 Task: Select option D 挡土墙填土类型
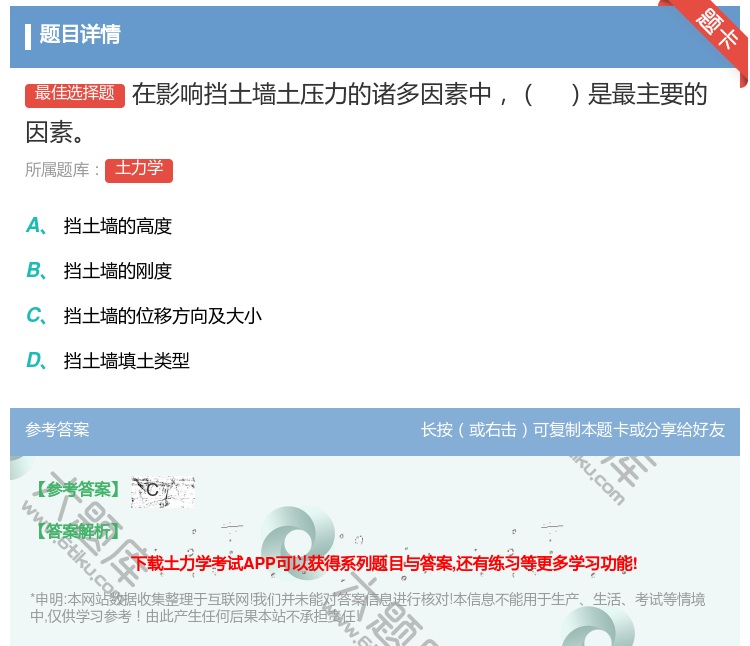click(x=108, y=361)
